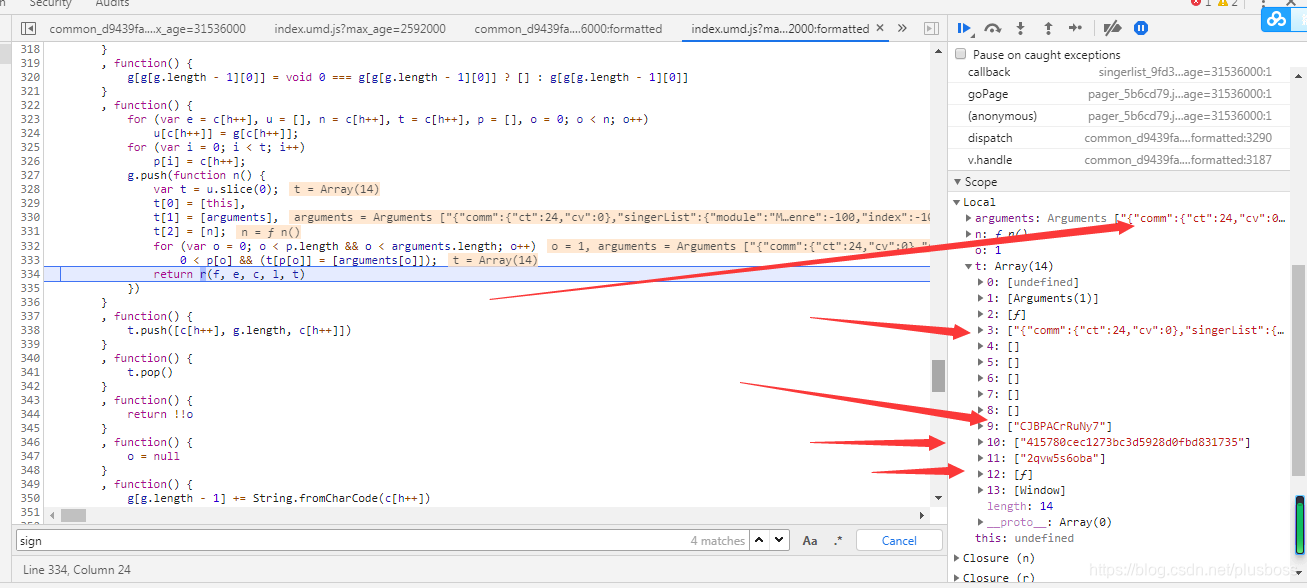Toggle the debugger sidebar icon
1307x588 pixels.
pos(931,28)
